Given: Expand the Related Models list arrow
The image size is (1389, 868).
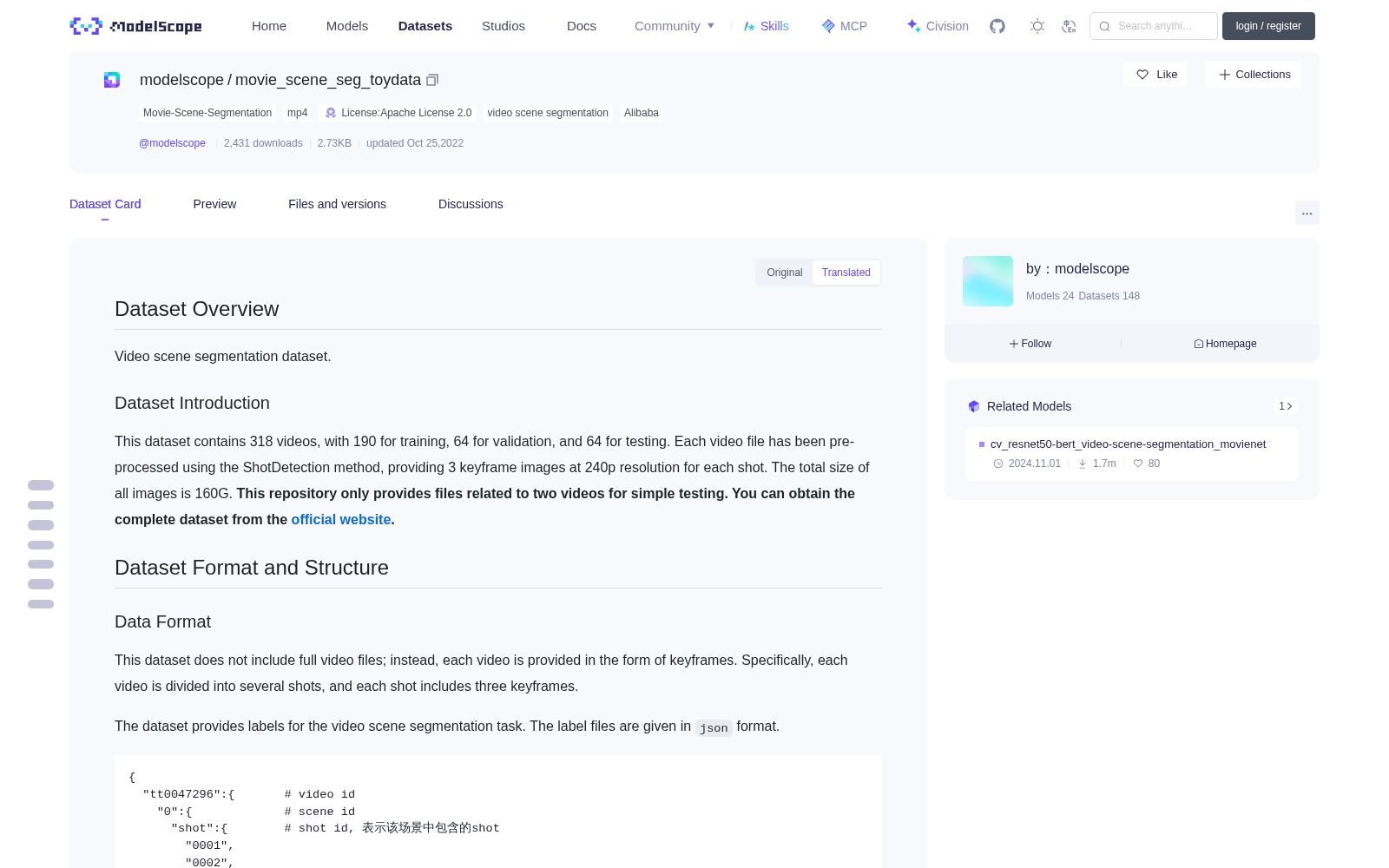Looking at the screenshot, I should pyautogui.click(x=1286, y=406).
